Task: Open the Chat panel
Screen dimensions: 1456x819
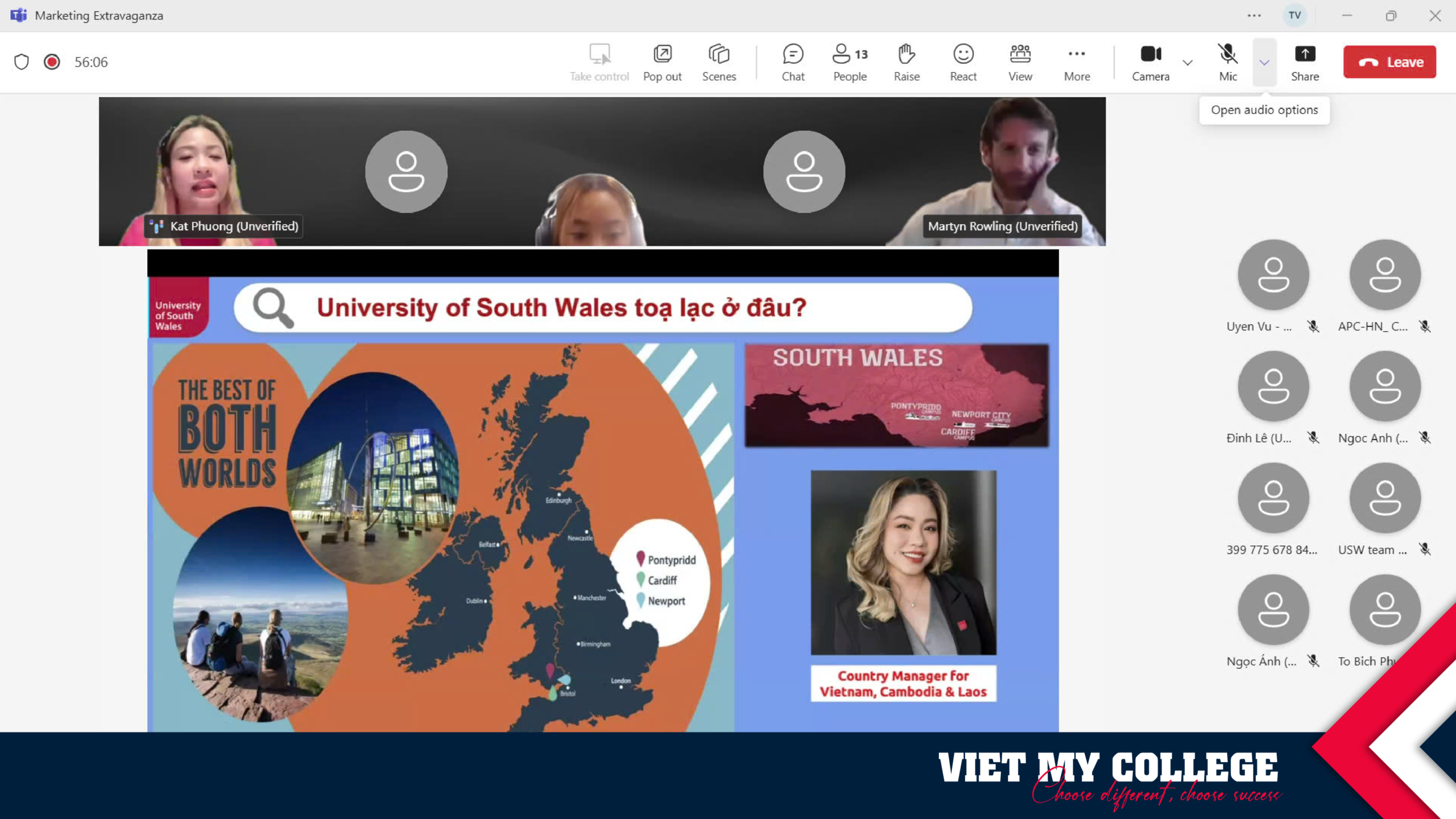Action: [x=793, y=62]
